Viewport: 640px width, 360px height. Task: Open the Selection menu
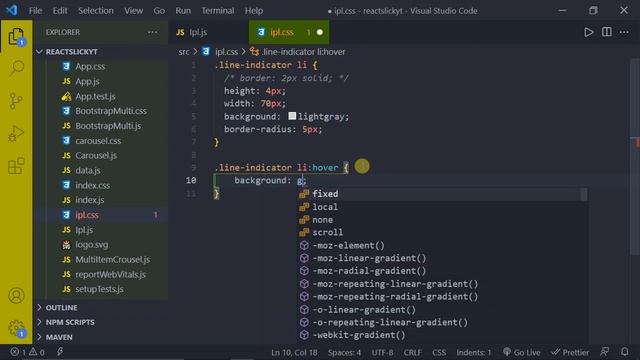(96, 11)
